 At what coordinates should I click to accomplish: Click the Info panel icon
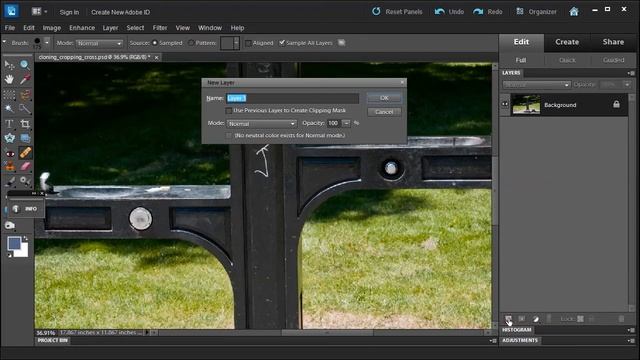(16, 209)
